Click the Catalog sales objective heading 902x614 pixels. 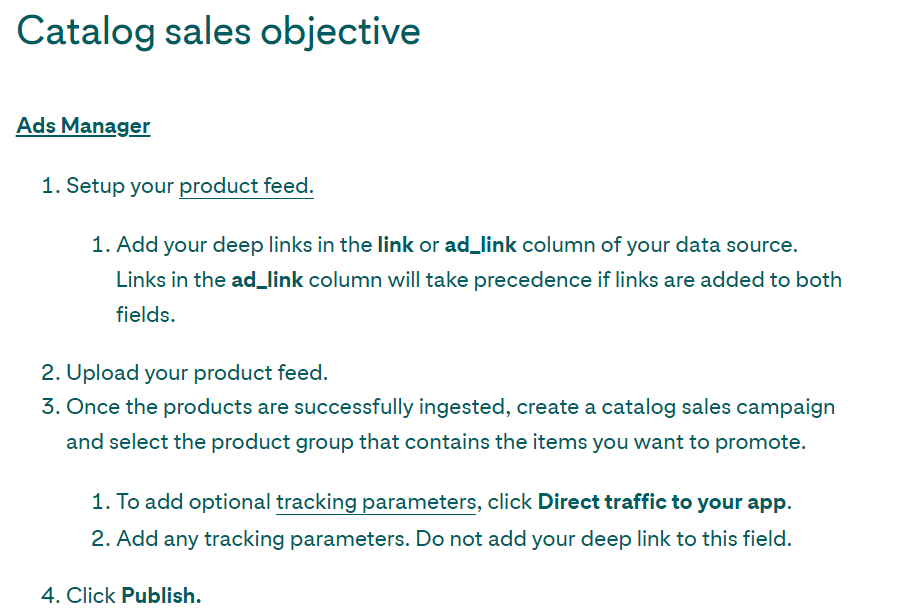click(x=219, y=32)
